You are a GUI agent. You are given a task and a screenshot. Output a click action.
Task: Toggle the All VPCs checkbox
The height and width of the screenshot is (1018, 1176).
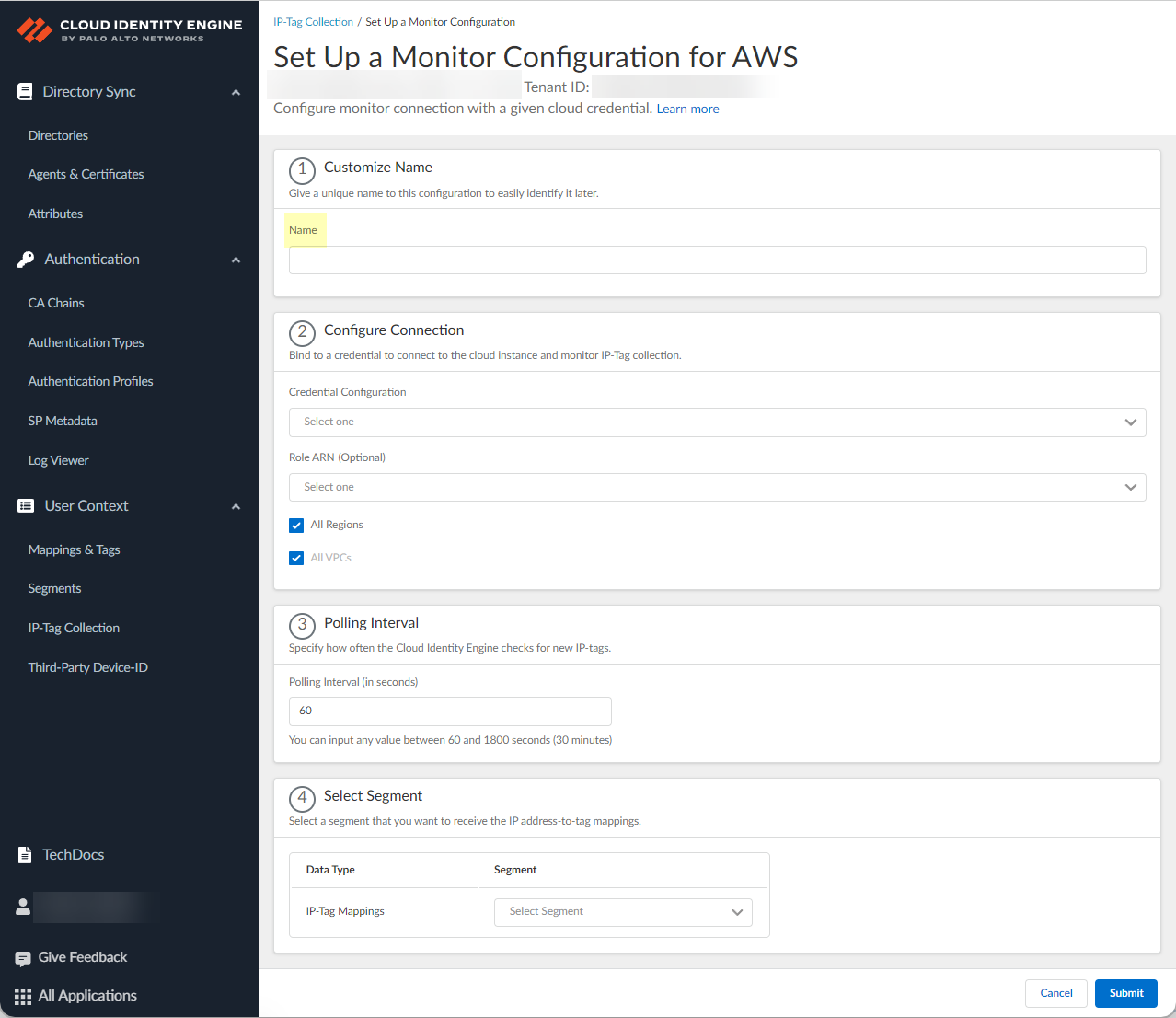[x=296, y=558]
